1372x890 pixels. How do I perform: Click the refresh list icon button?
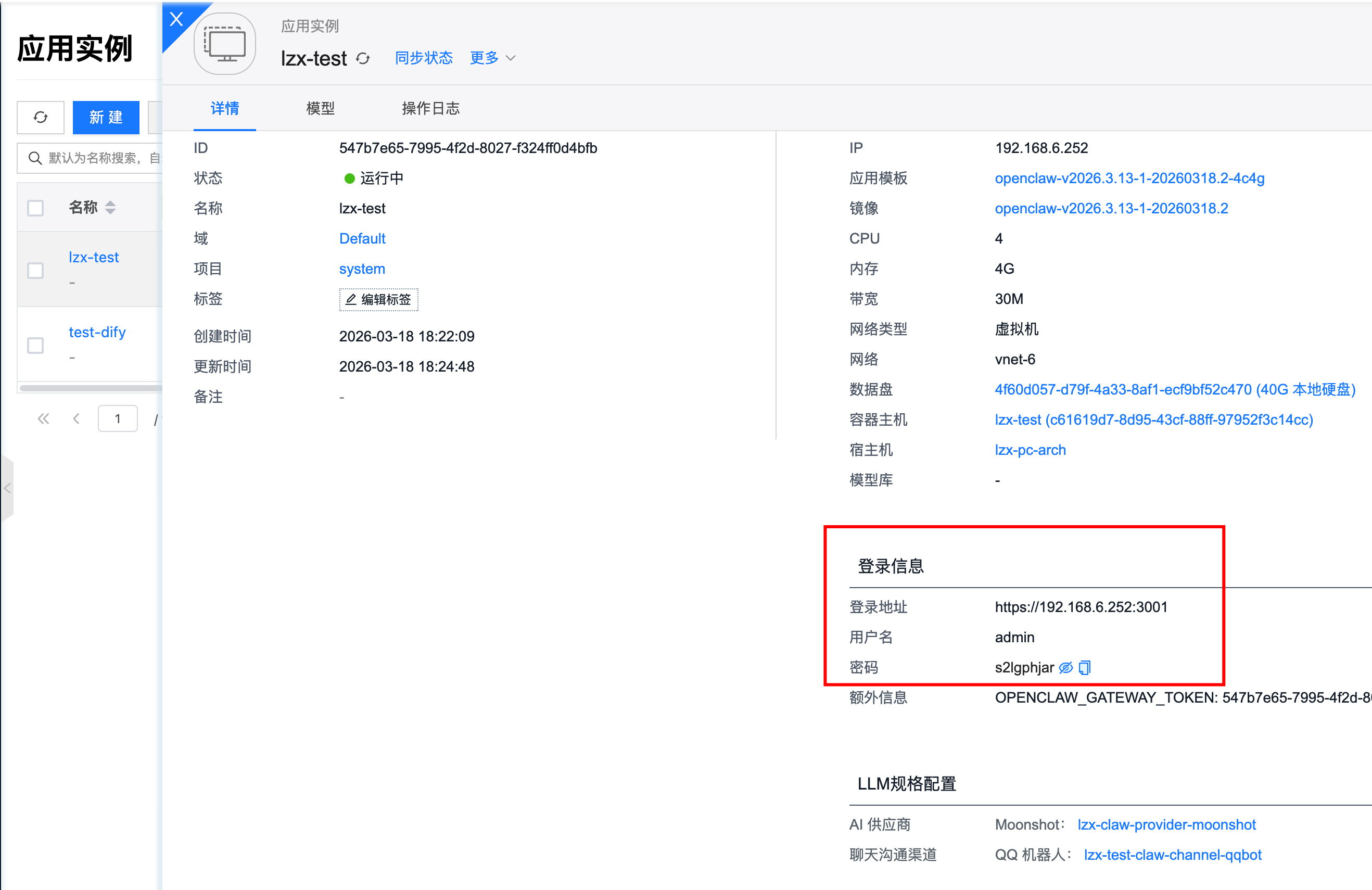pyautogui.click(x=41, y=117)
